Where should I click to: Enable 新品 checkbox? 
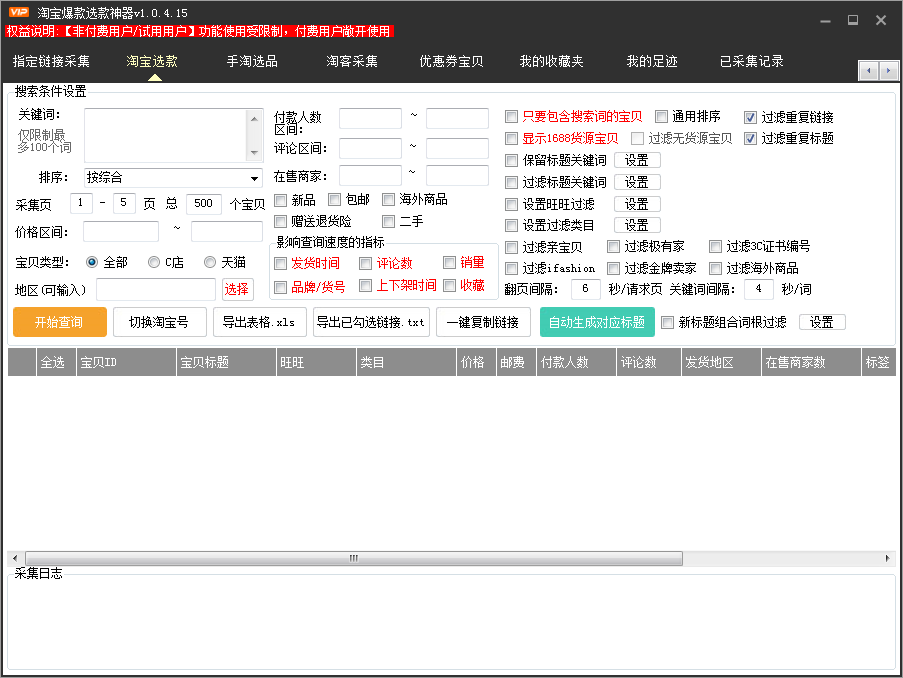click(280, 200)
